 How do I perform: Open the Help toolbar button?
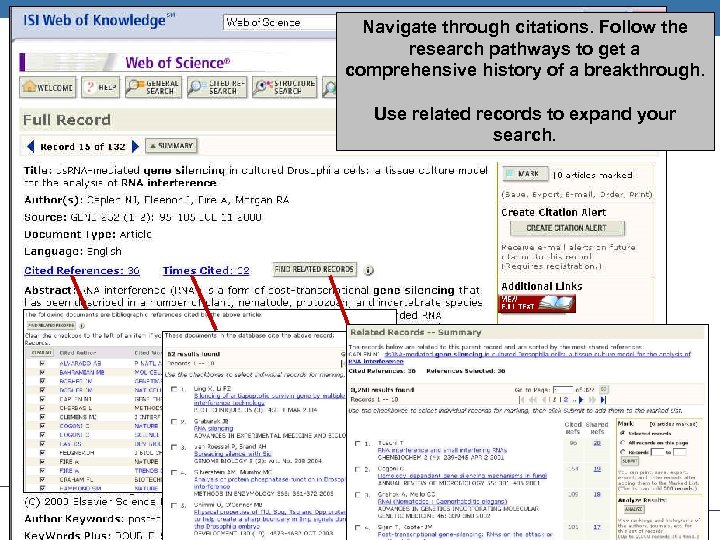101,87
